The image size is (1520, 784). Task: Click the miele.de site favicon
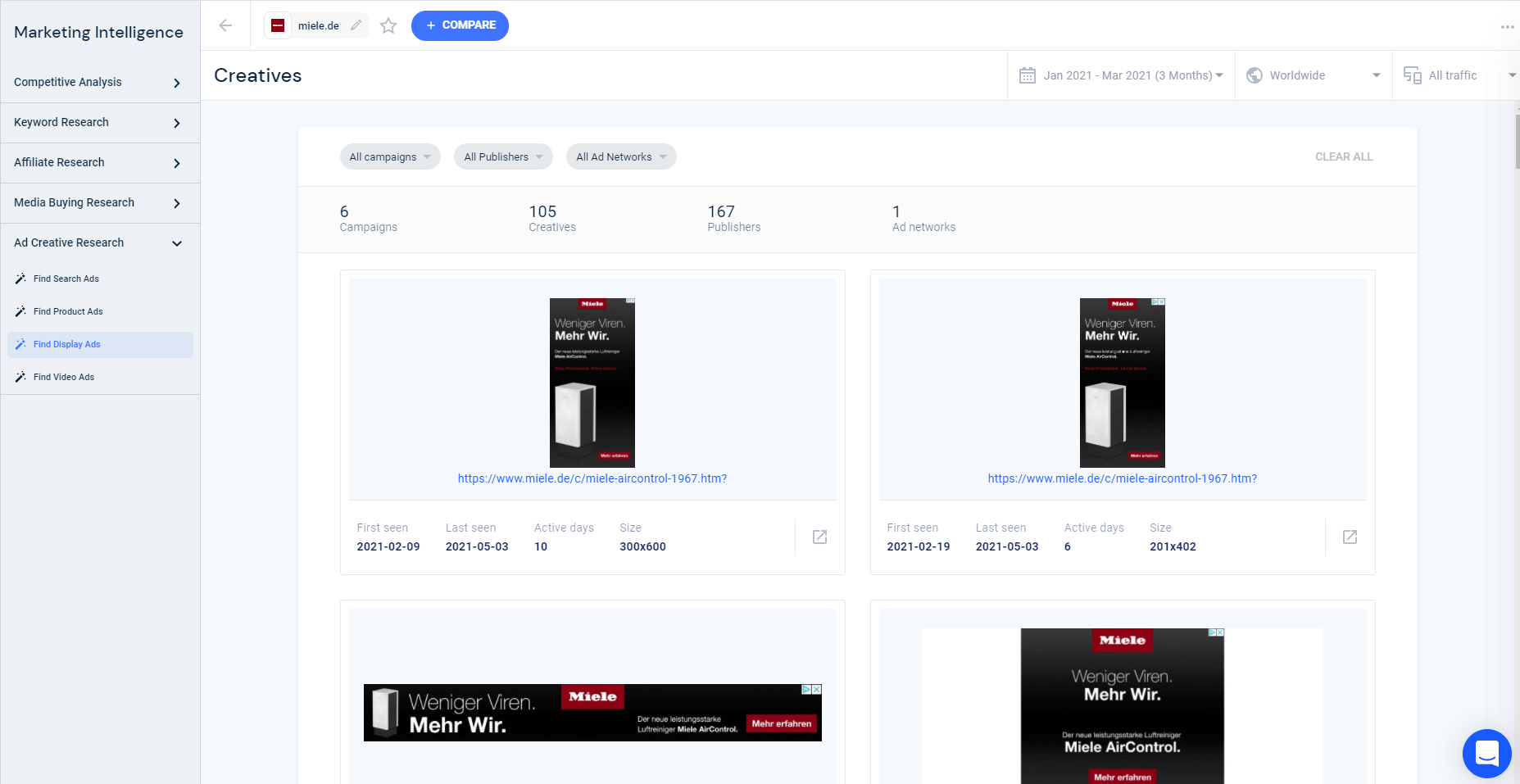[x=278, y=25]
